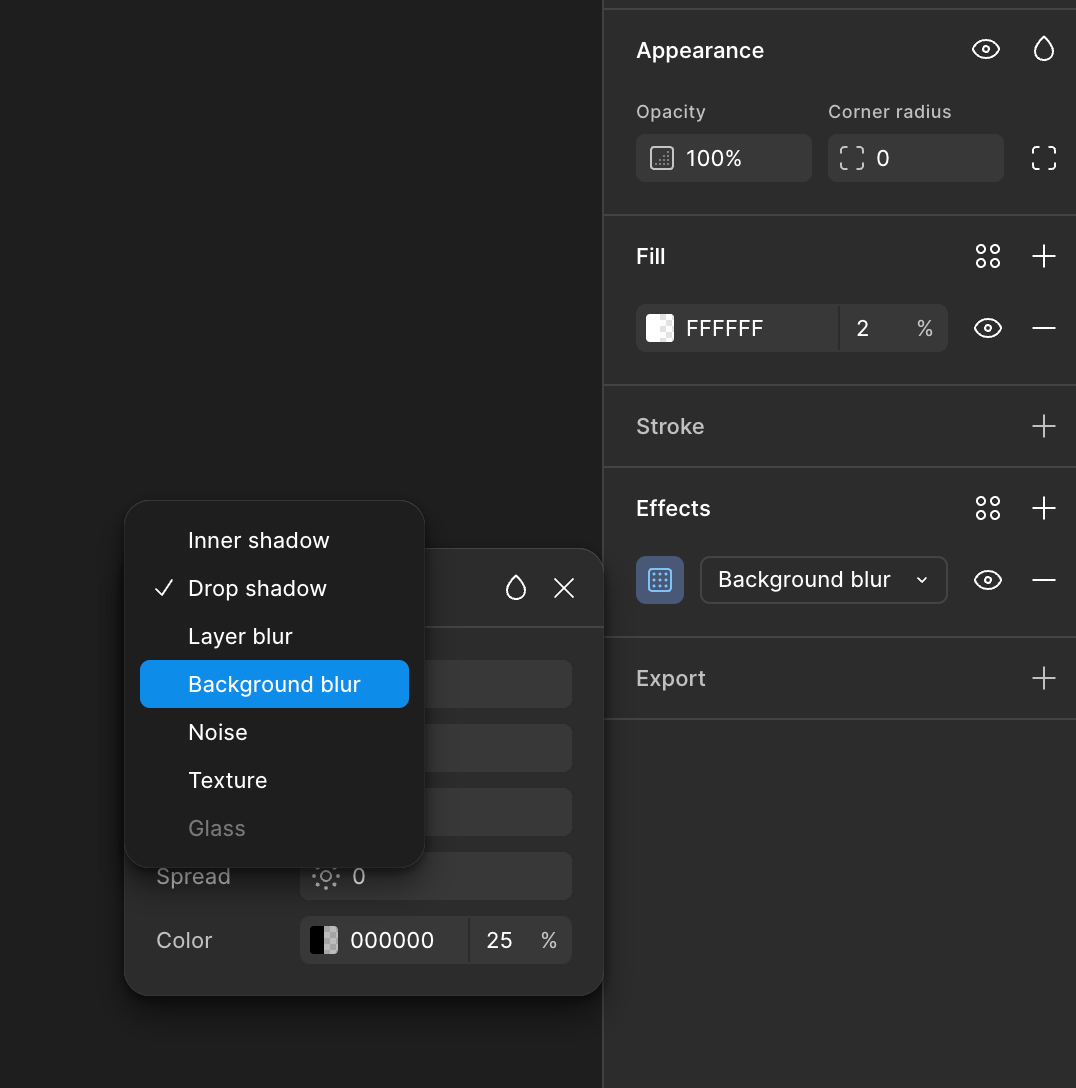Open Effects styles library icon
1076x1088 pixels.
point(987,508)
